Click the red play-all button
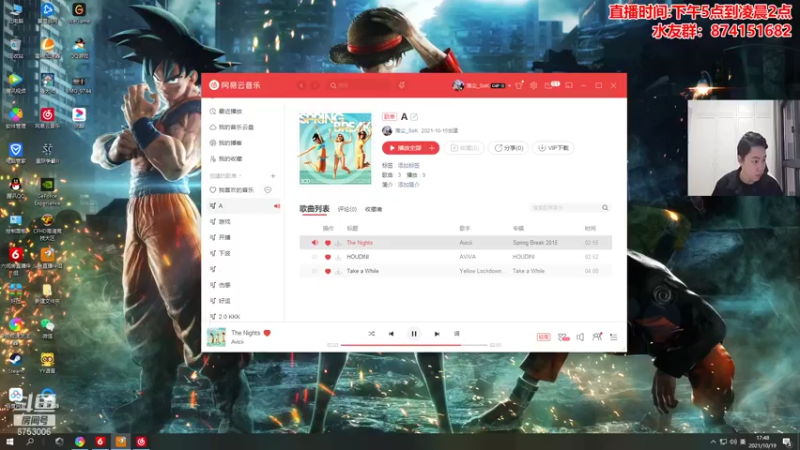800x450 pixels. tap(405, 148)
